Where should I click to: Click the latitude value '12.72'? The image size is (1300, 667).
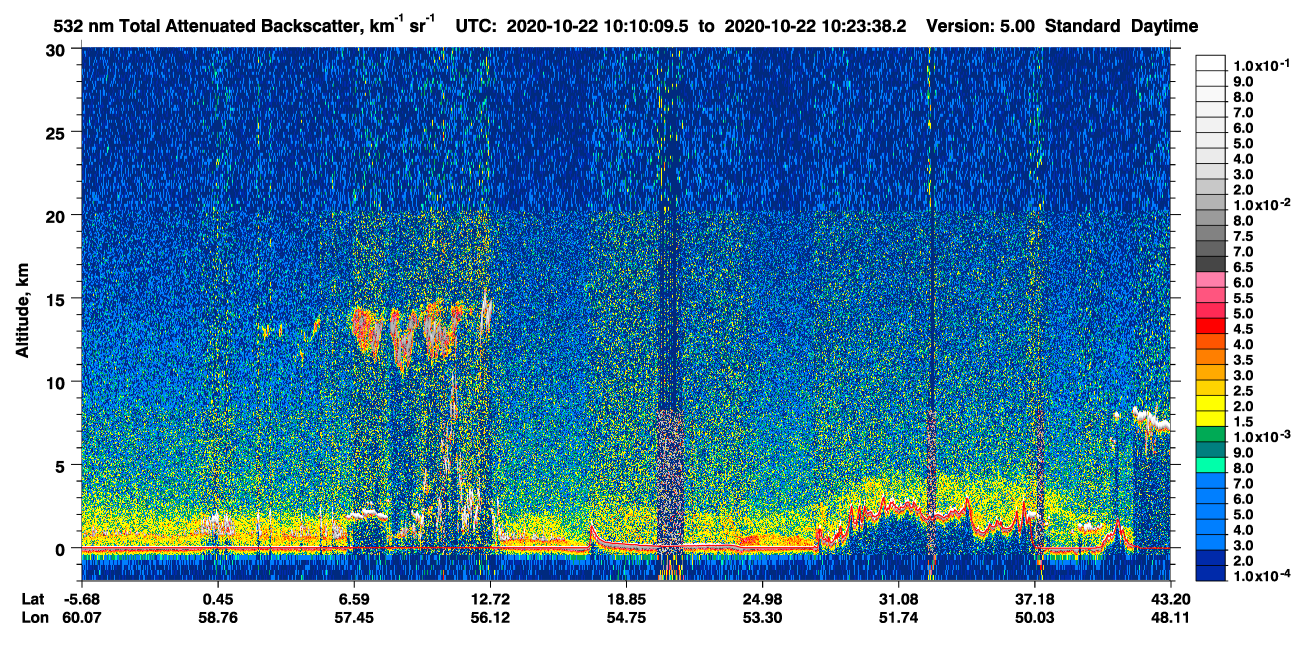pos(489,599)
